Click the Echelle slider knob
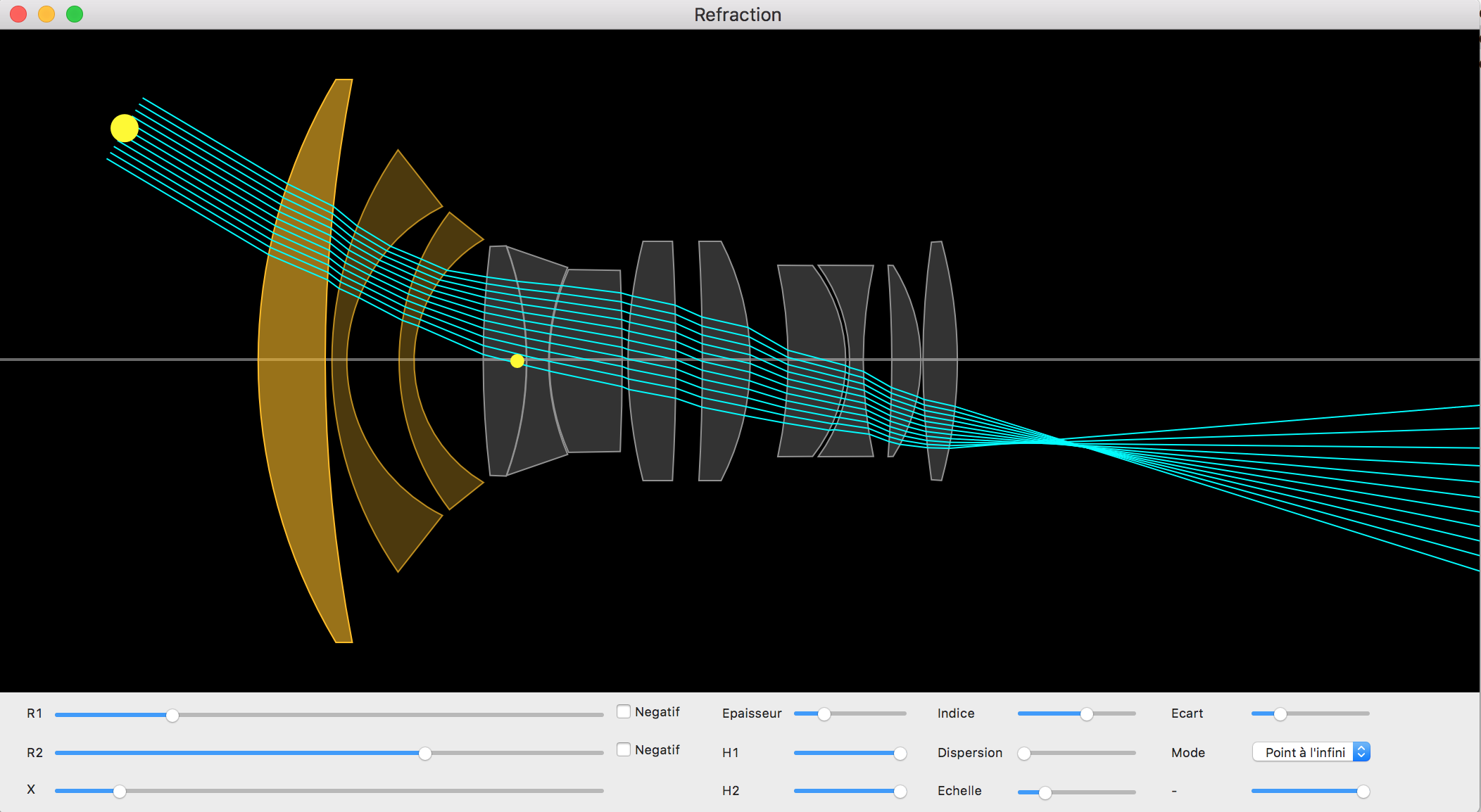This screenshot has height=812, width=1481. pos(1045,793)
